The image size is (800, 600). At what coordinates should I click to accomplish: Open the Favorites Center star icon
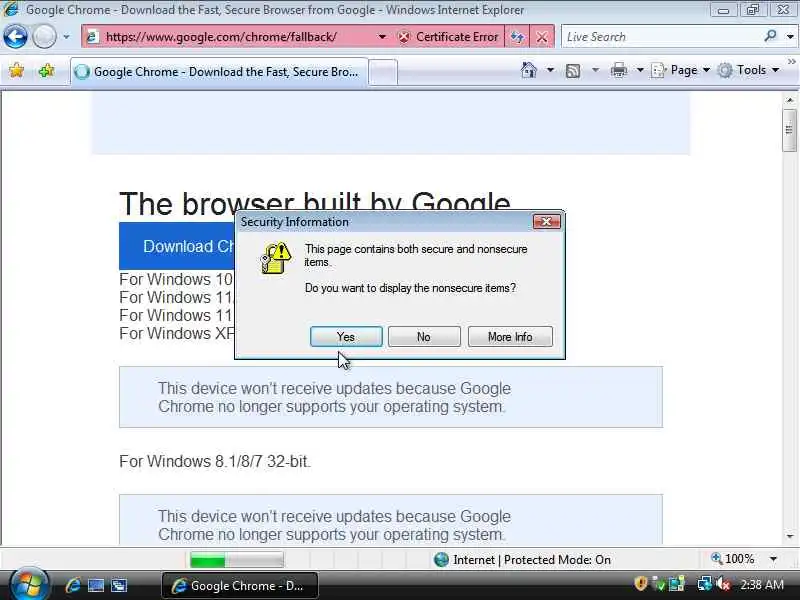click(16, 70)
